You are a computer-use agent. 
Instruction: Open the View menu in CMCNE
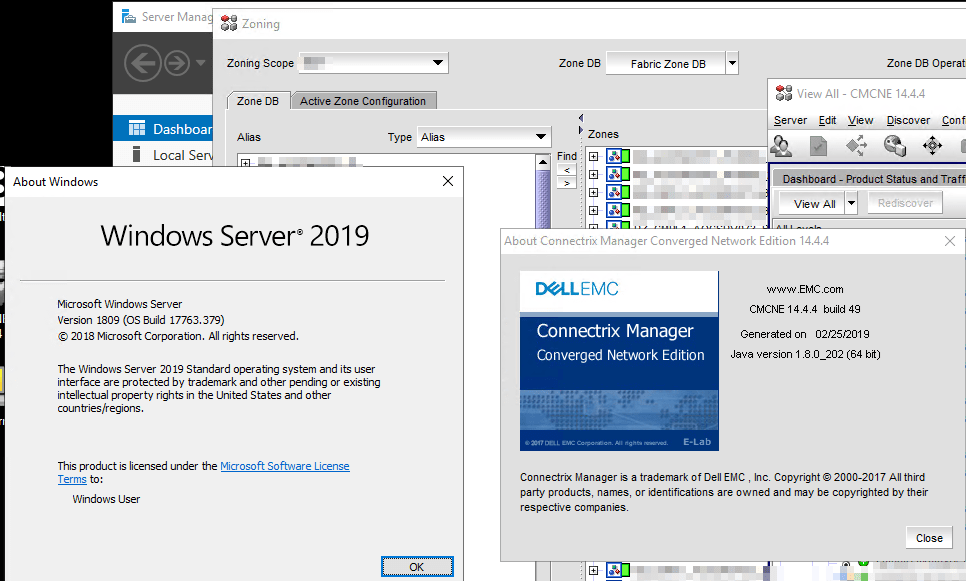tap(860, 120)
